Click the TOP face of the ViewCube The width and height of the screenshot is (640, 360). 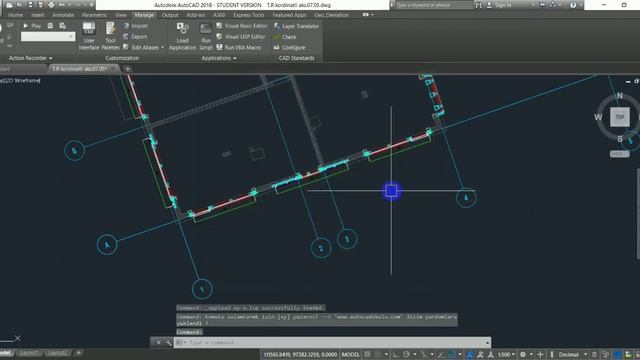620,117
